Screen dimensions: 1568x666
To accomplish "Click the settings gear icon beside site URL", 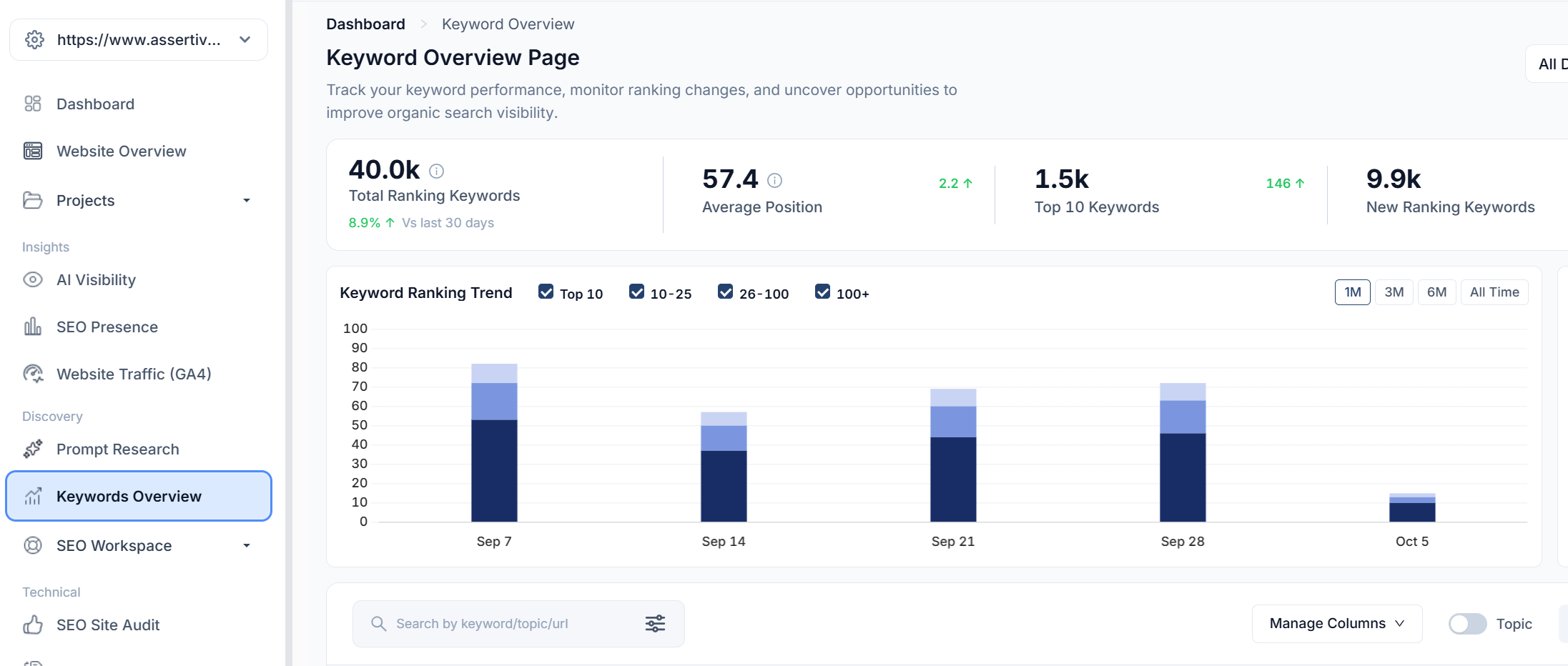I will click(x=34, y=39).
